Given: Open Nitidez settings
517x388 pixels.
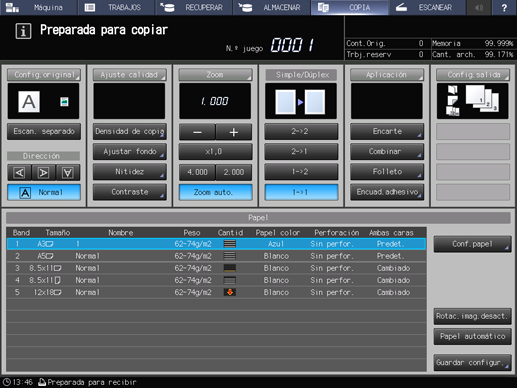Looking at the screenshot, I should [x=129, y=172].
